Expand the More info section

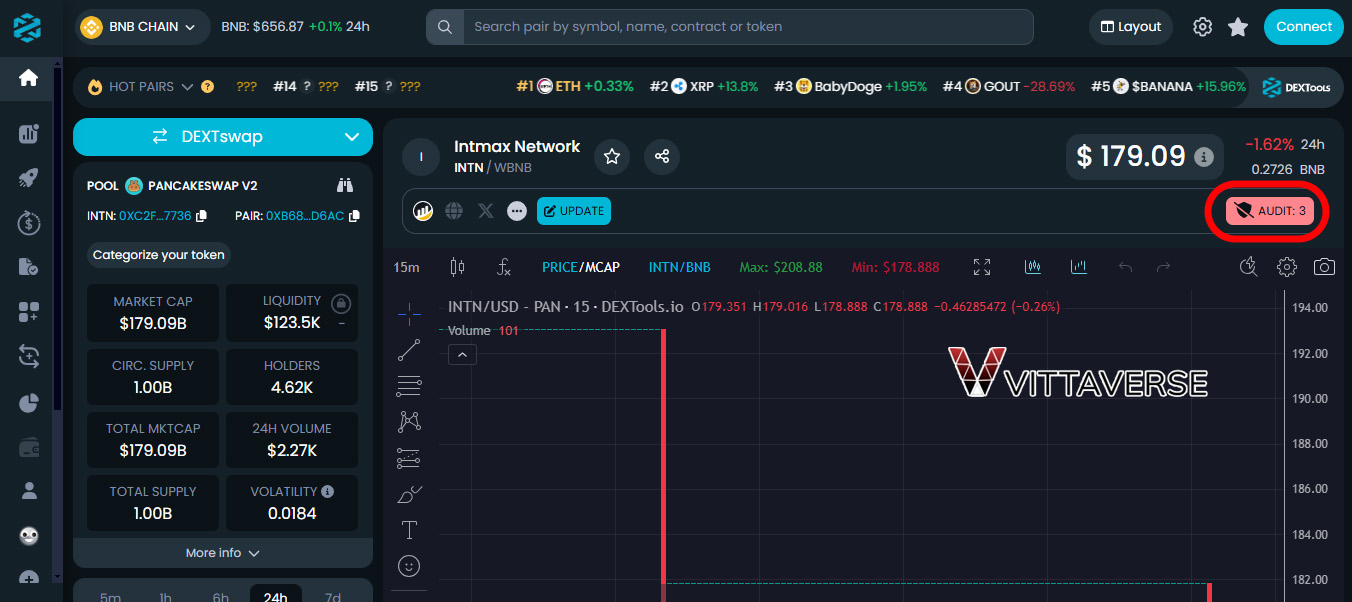click(x=221, y=552)
